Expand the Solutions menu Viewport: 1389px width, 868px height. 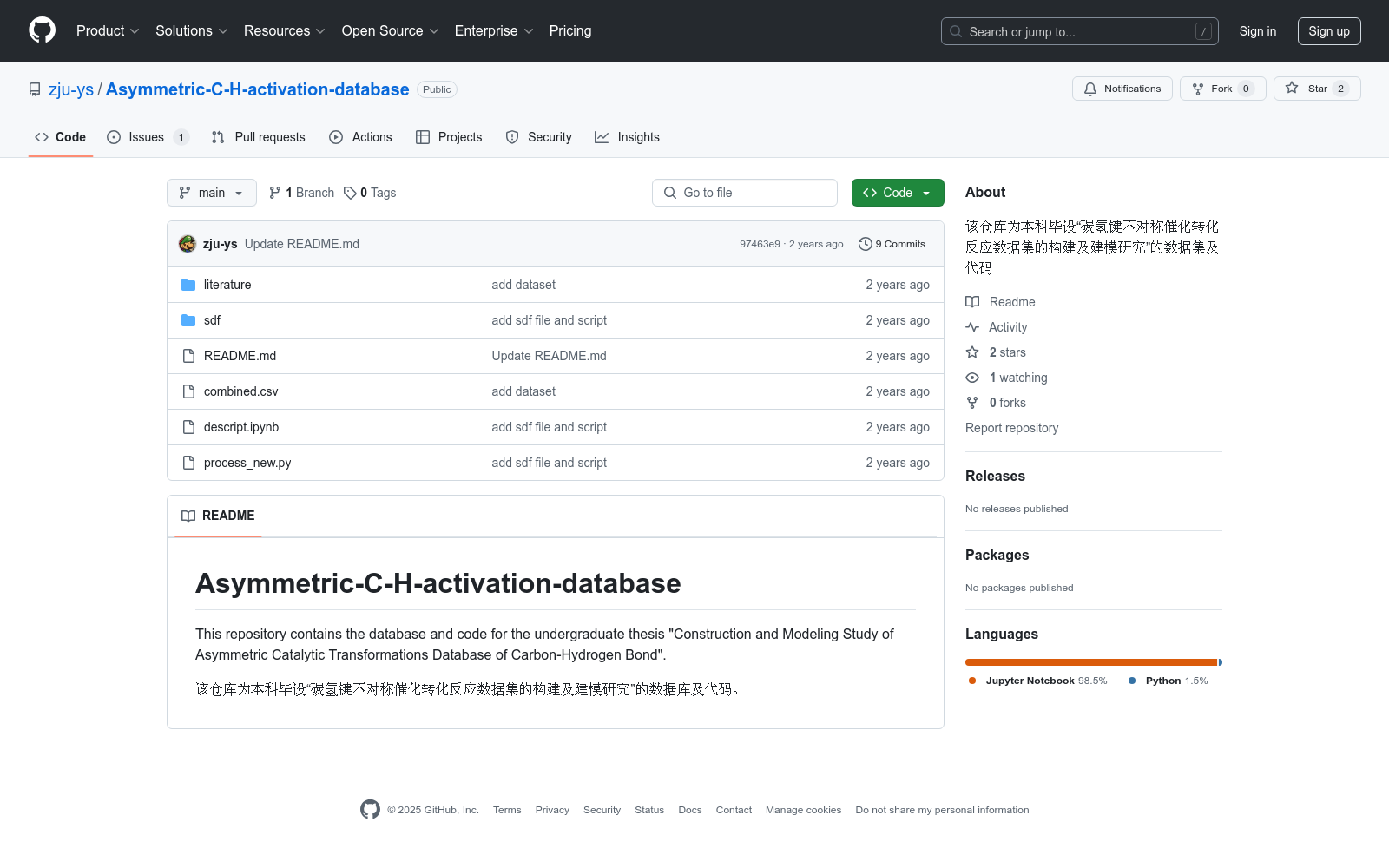(x=192, y=31)
